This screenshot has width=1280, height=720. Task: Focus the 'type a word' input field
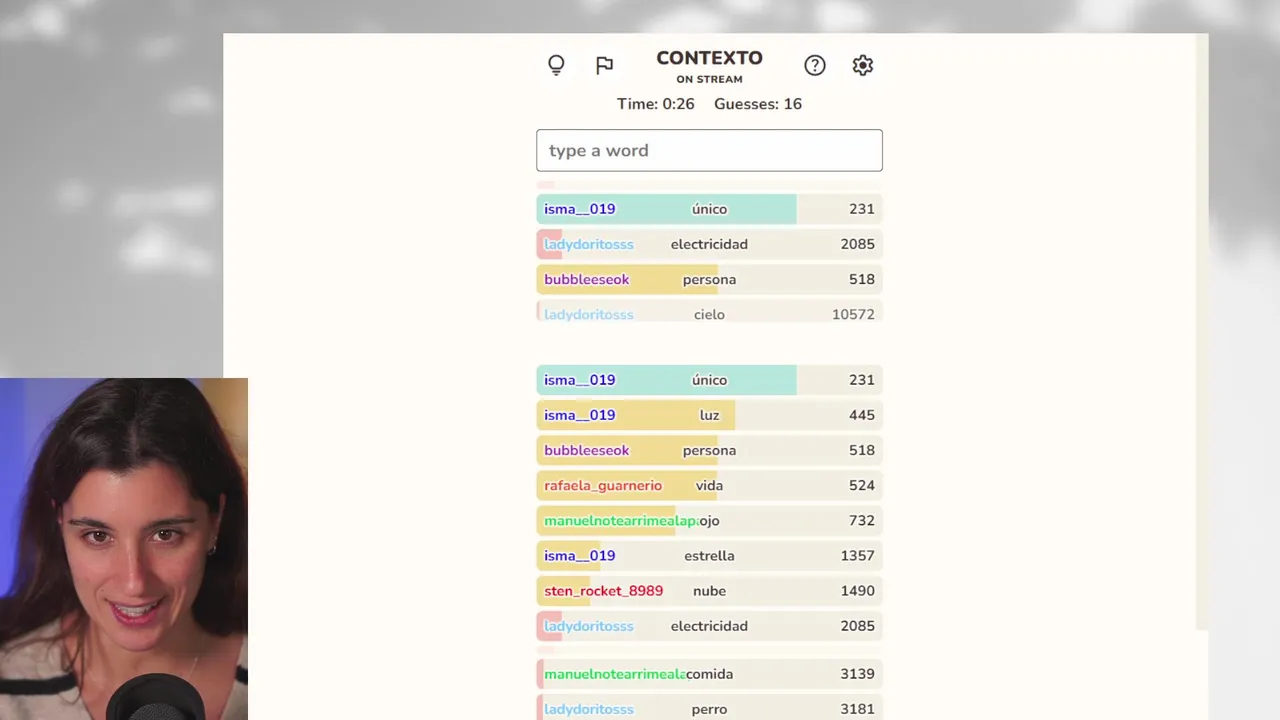(709, 150)
